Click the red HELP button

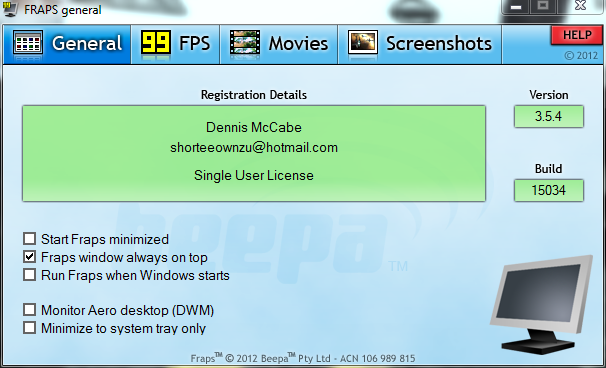(x=577, y=35)
